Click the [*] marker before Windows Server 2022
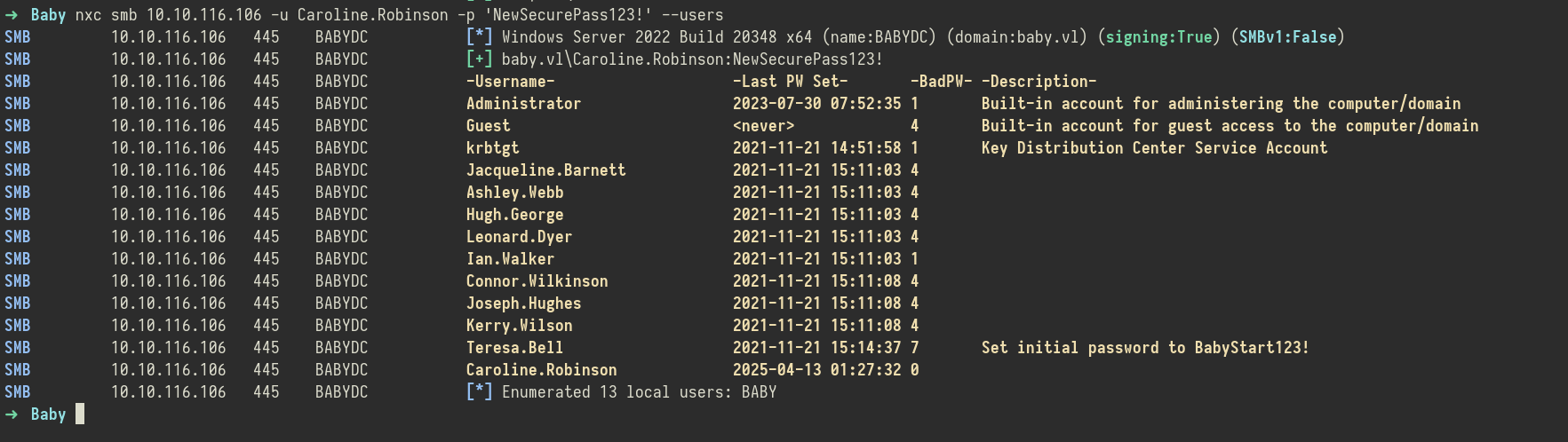Screen dimensions: 1568x442 [479, 37]
